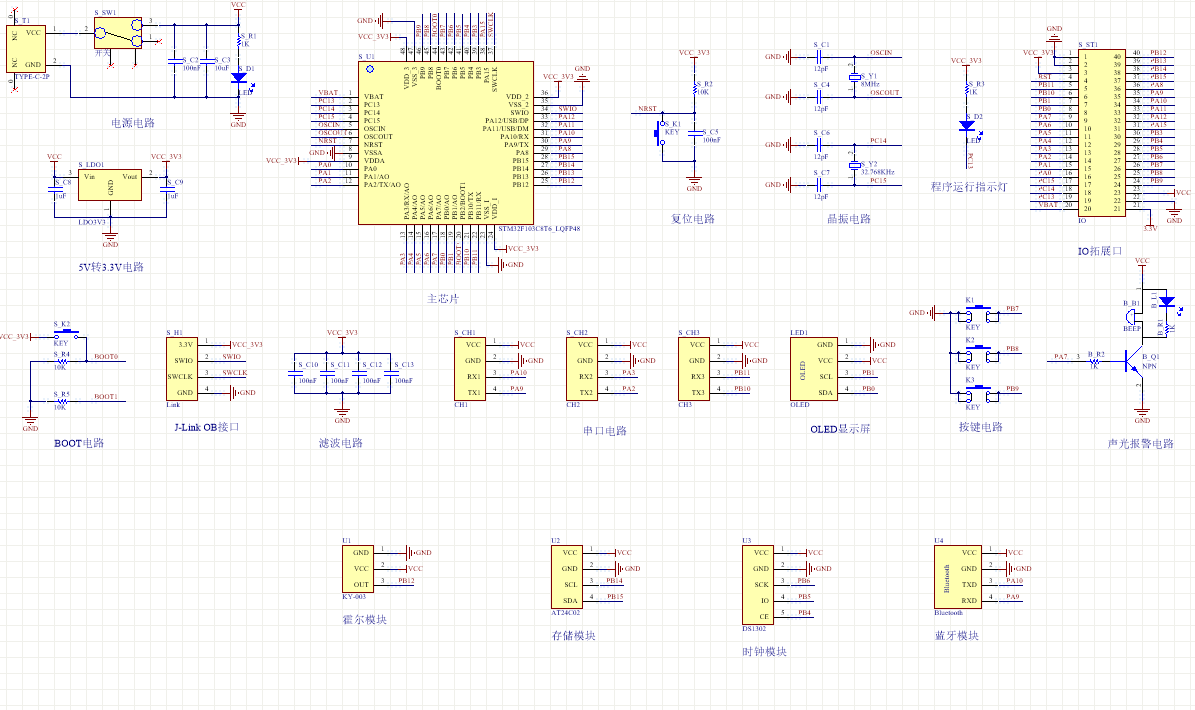Click the 5V转3.3V电路 section title
This screenshot has height=710, width=1195.
pyautogui.click(x=111, y=267)
